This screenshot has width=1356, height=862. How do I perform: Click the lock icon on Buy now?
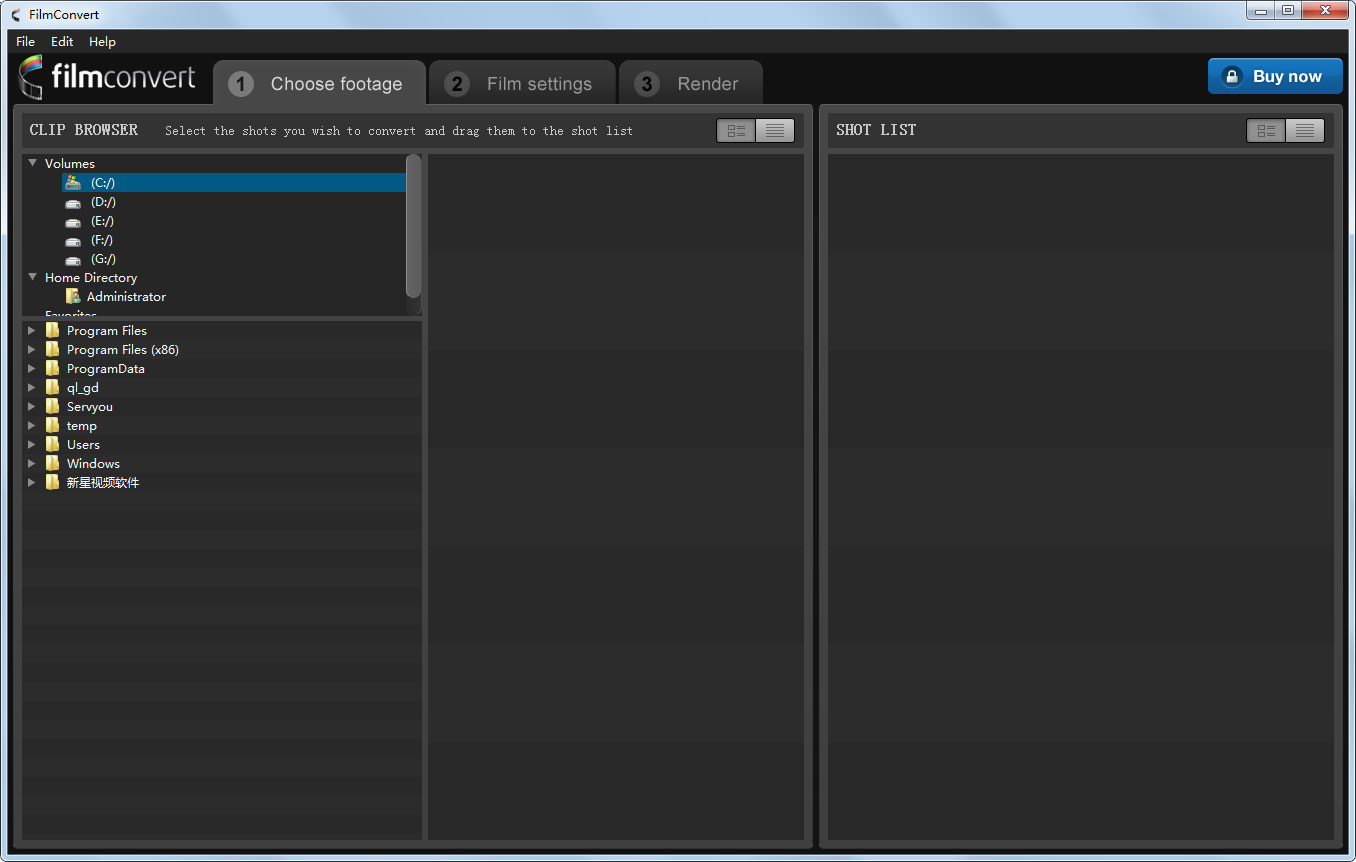(1233, 76)
